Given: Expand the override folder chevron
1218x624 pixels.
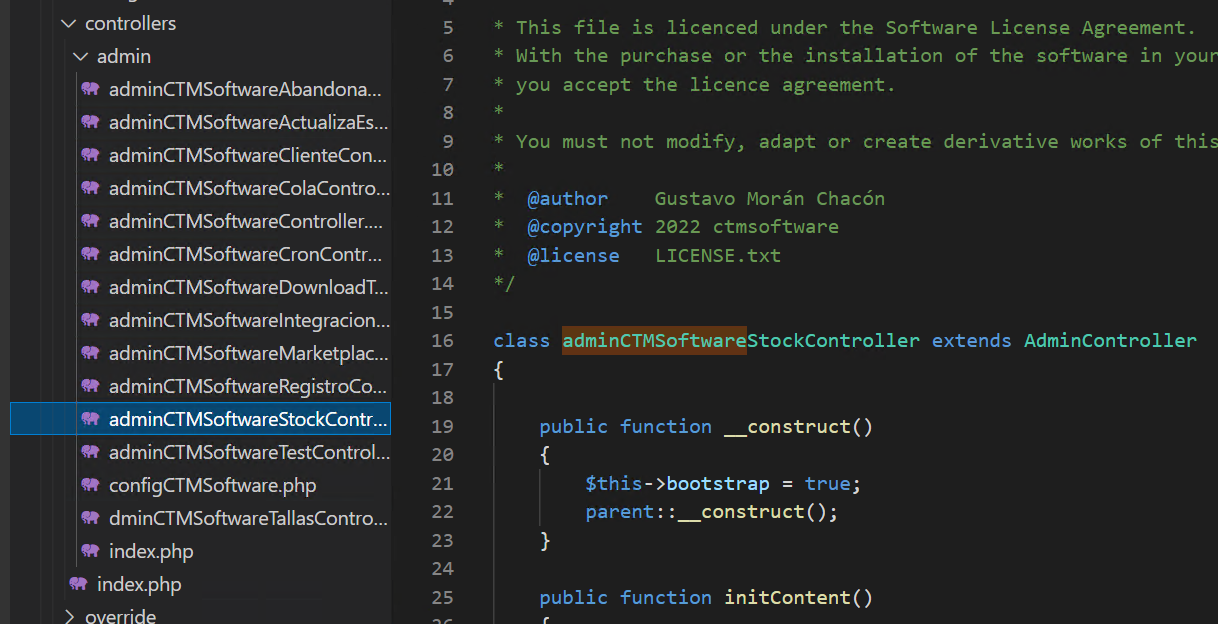Looking at the screenshot, I should (68, 616).
